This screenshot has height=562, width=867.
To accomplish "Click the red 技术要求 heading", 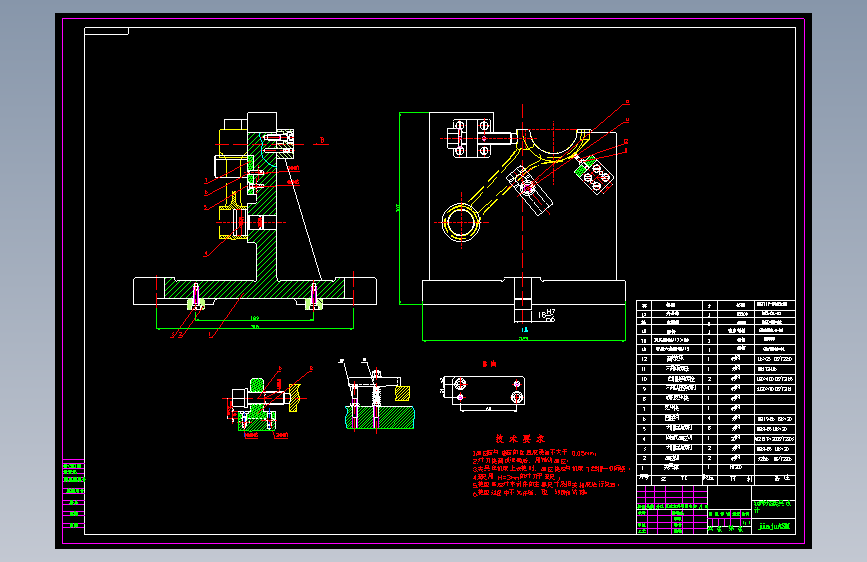I will pyautogui.click(x=520, y=439).
